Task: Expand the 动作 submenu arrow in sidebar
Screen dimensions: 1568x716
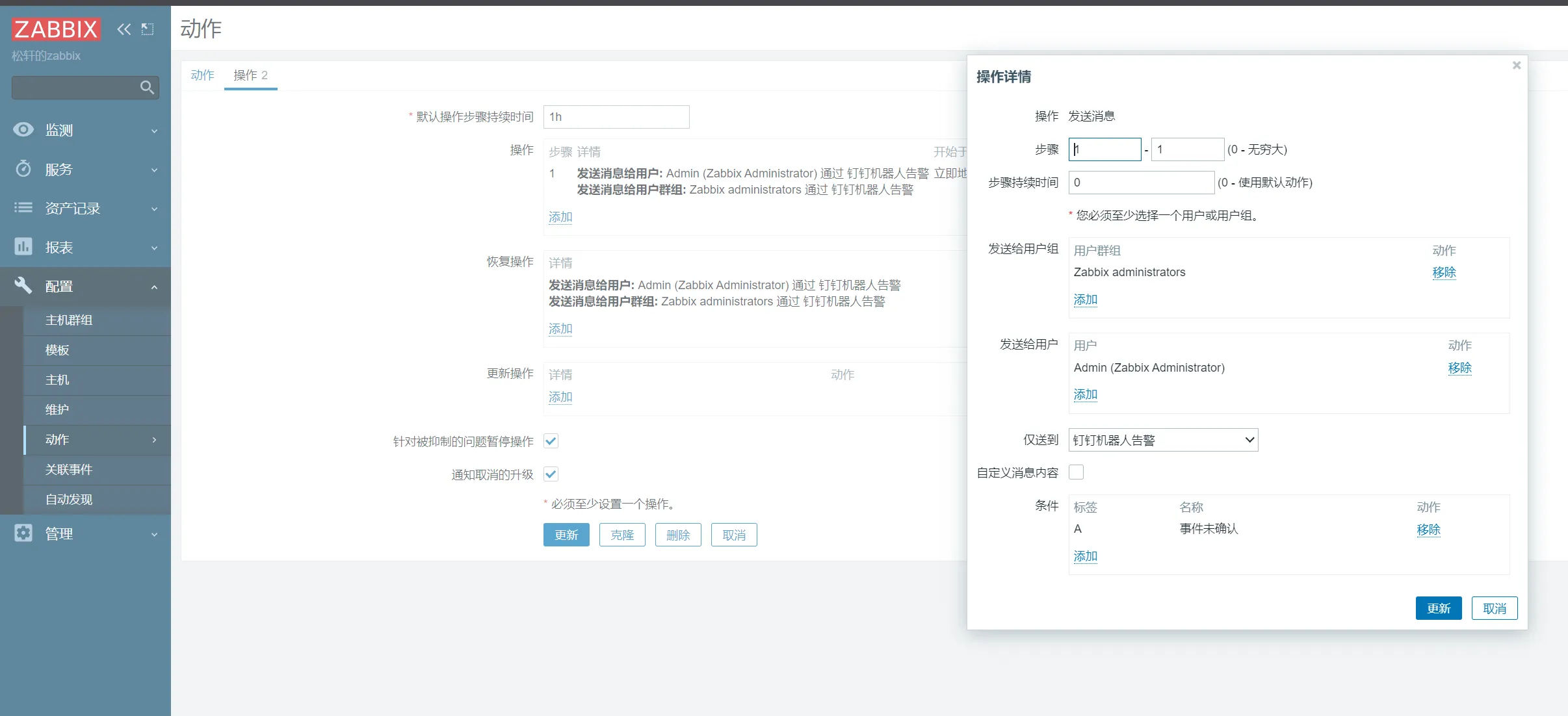Action: pos(154,440)
